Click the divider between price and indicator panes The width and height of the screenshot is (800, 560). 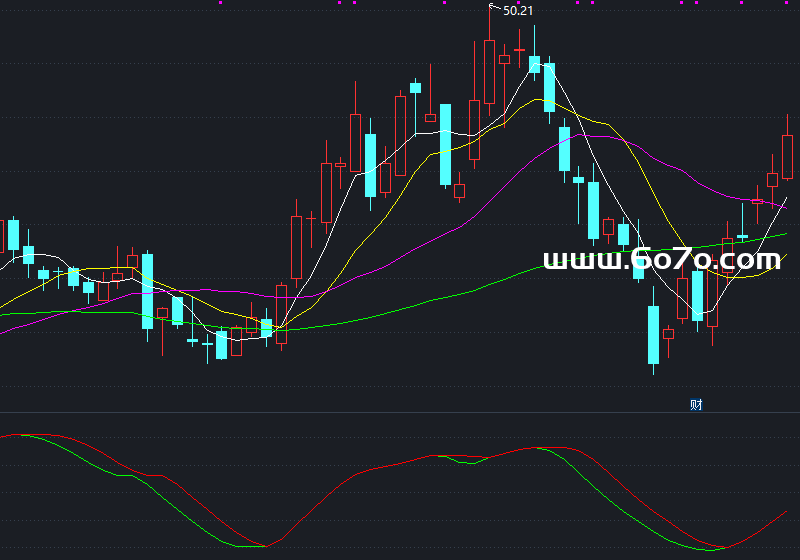point(400,412)
